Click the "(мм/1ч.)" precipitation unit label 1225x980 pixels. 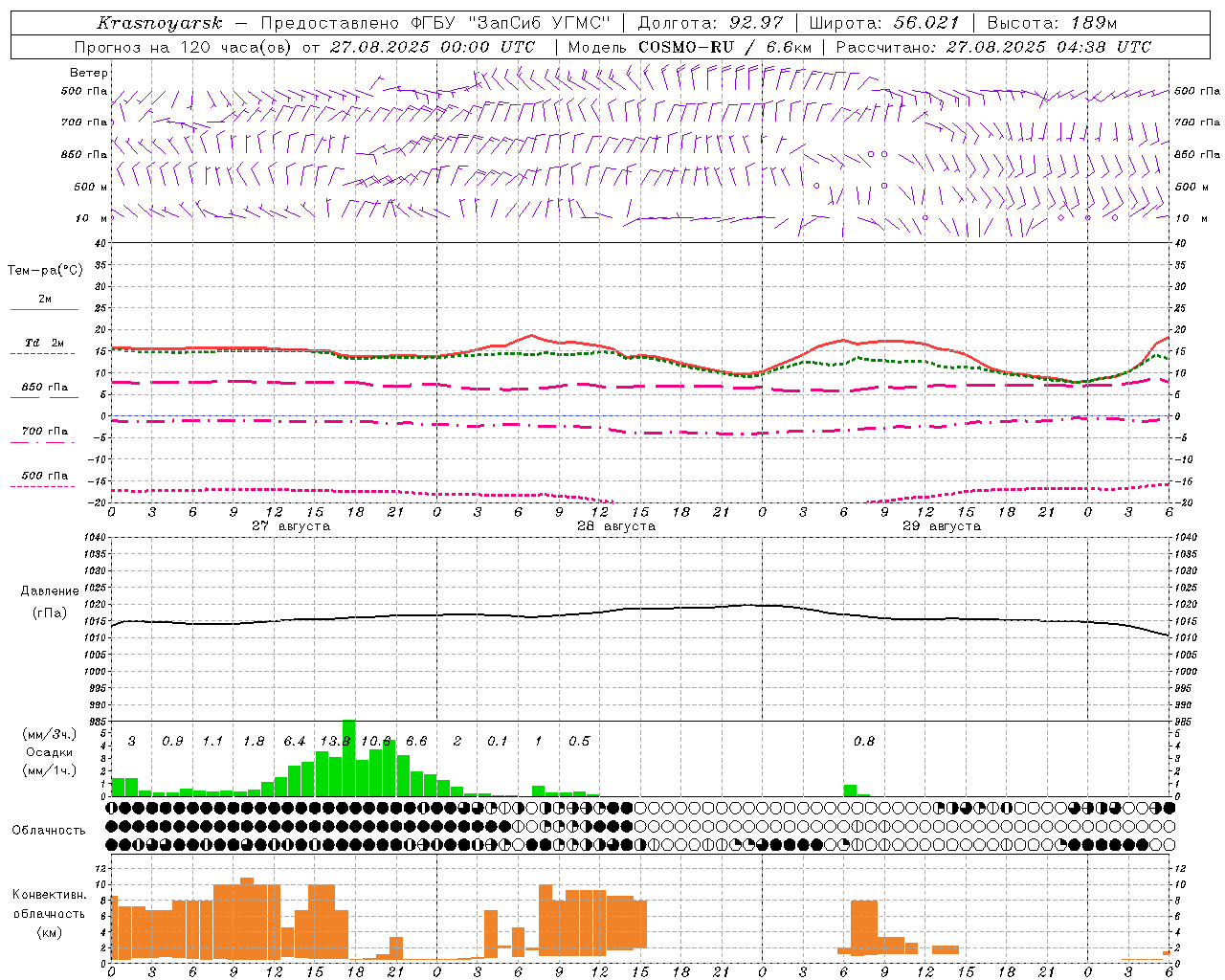[x=50, y=770]
